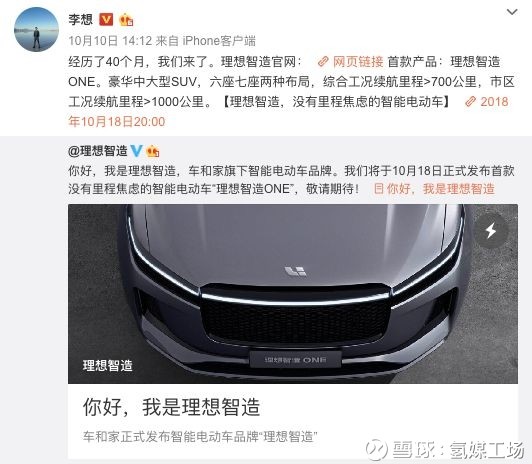Open the 网页链接 web link
Image resolution: width=532 pixels, height=464 pixels.
(358, 61)
